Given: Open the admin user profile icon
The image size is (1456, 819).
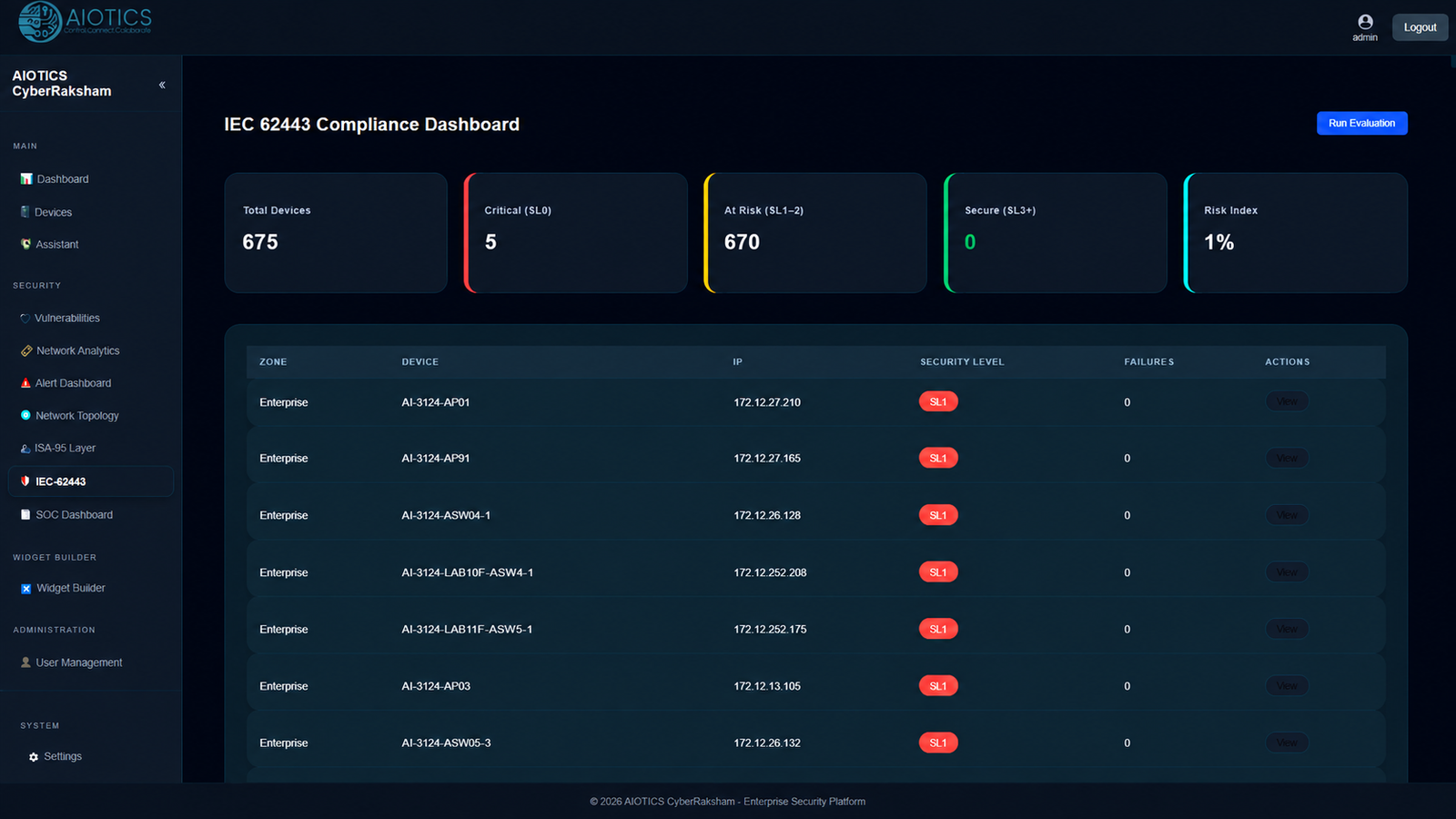Looking at the screenshot, I should coord(1365,22).
